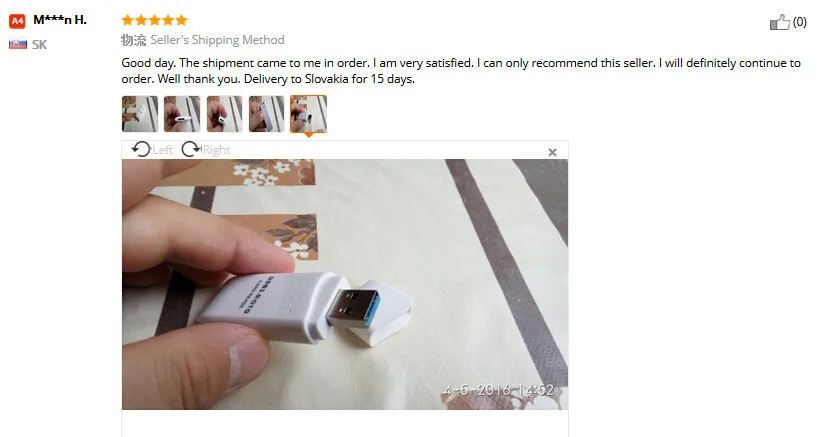The width and height of the screenshot is (821, 437).
Task: Open the third review photo thumbnail
Action: 224,114
